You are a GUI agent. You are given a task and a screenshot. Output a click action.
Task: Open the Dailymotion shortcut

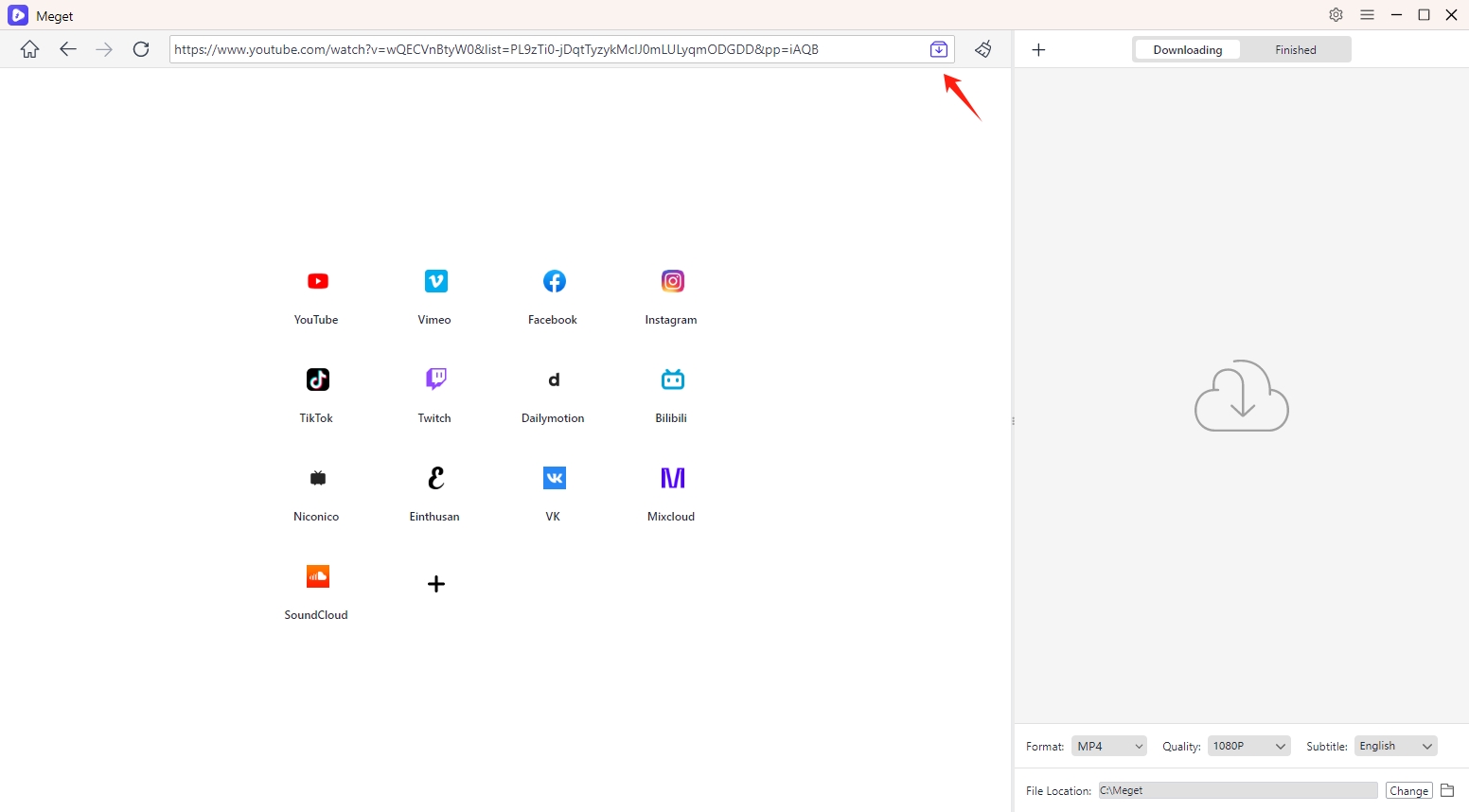point(554,380)
